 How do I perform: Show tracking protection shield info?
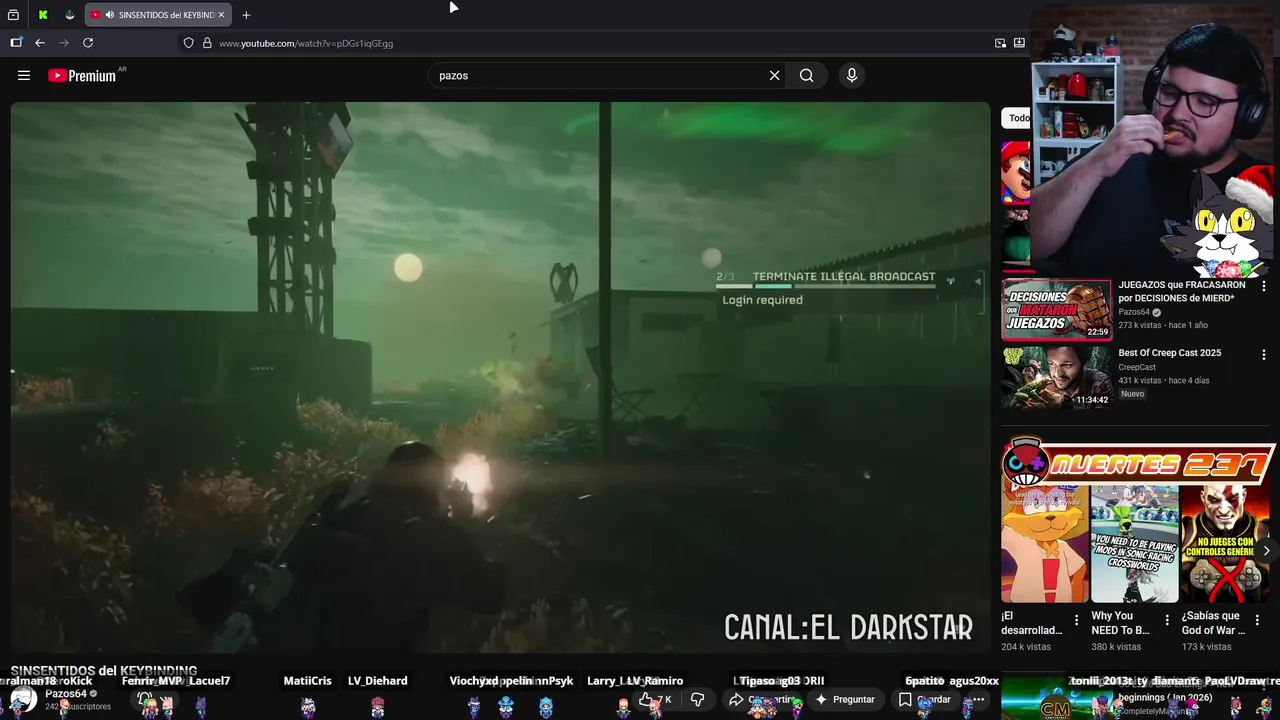188,43
